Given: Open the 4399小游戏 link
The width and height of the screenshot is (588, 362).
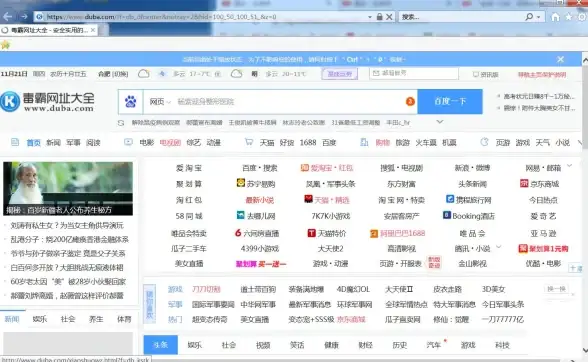Looking at the screenshot, I should tap(260, 248).
